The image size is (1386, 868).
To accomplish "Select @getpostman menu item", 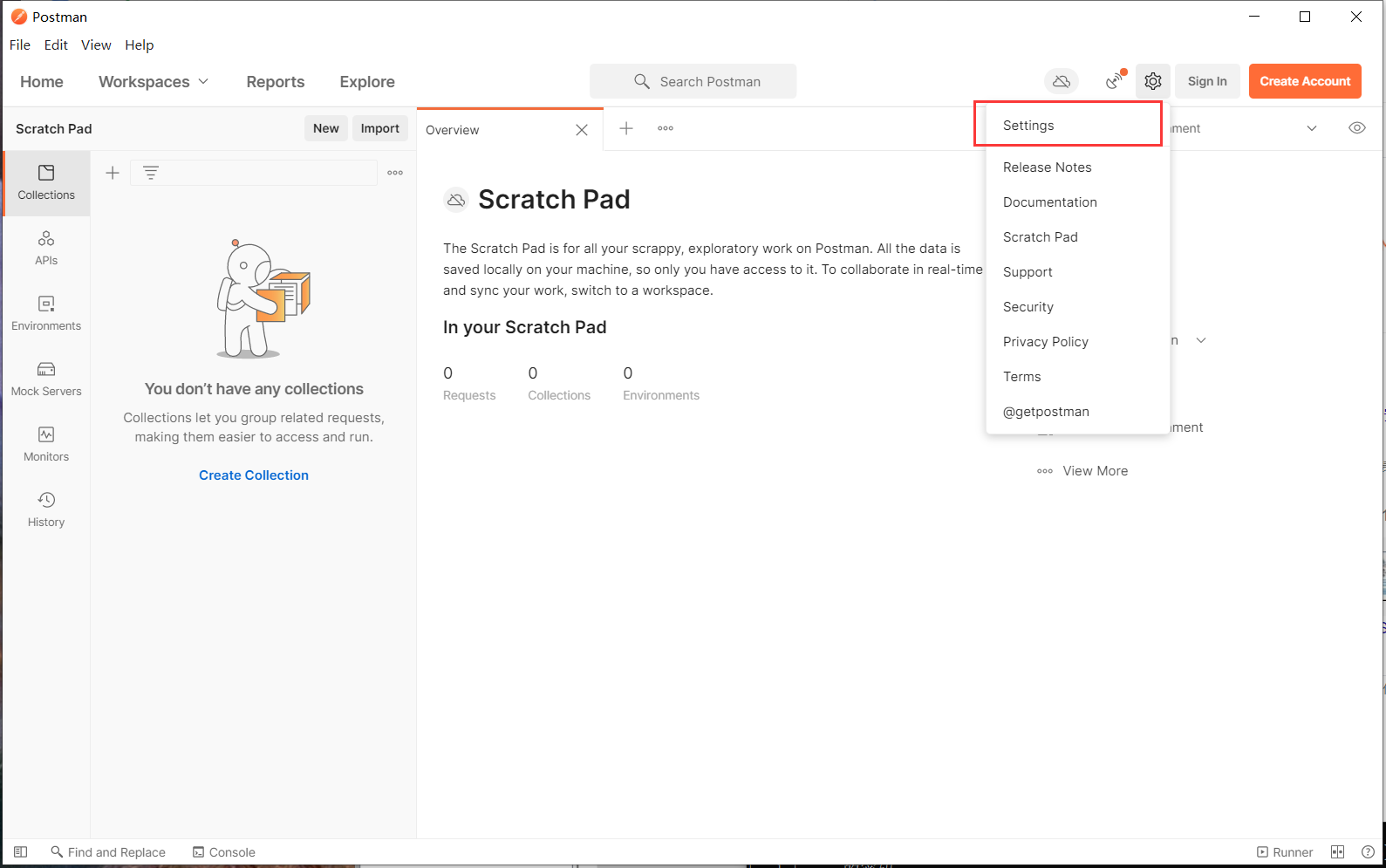I will 1078,412.
